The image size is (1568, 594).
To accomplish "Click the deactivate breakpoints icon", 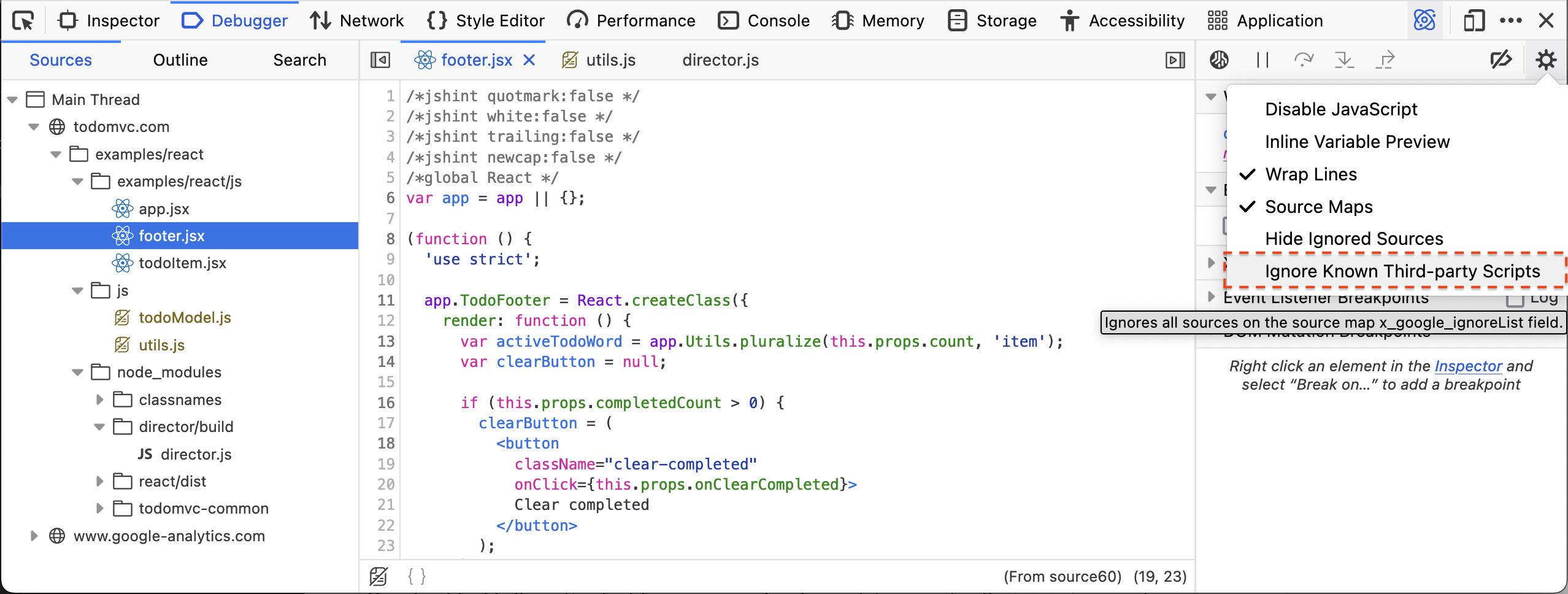I will click(x=1501, y=60).
